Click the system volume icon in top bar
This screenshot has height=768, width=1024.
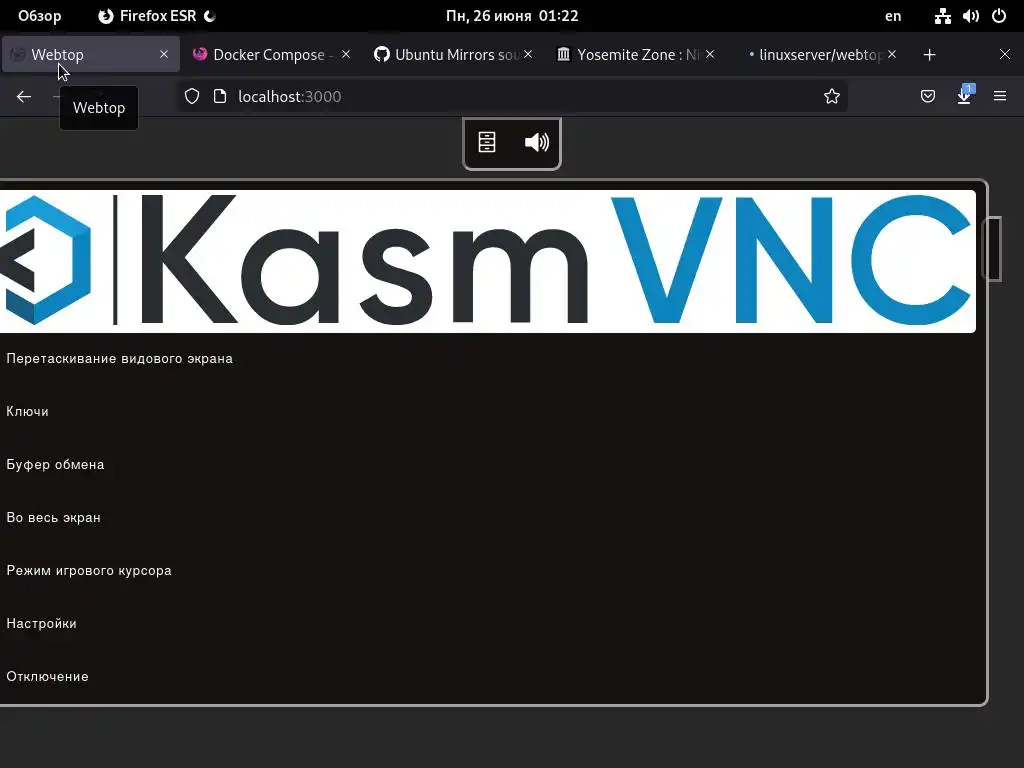point(970,16)
